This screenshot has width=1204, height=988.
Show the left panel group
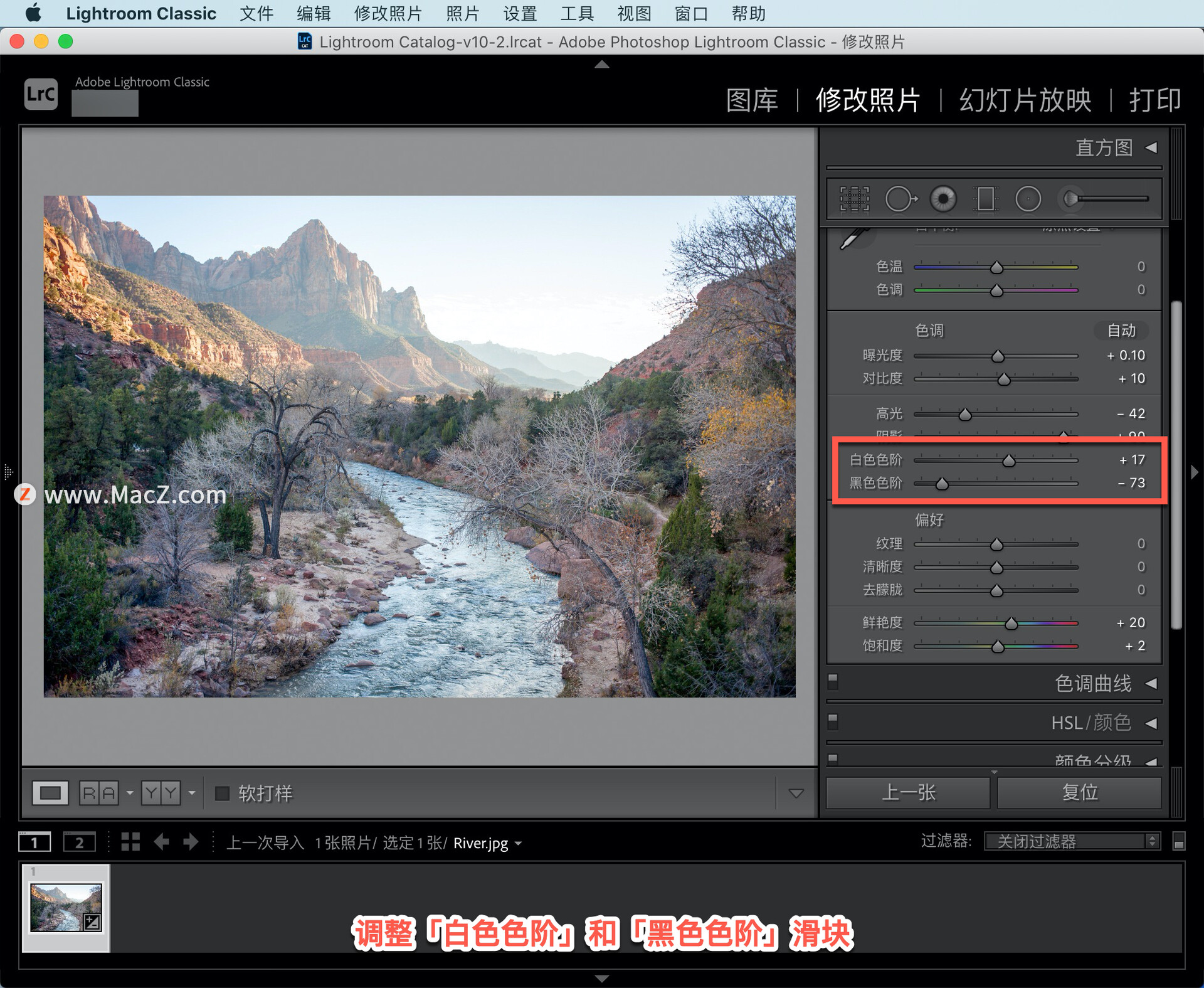click(8, 472)
